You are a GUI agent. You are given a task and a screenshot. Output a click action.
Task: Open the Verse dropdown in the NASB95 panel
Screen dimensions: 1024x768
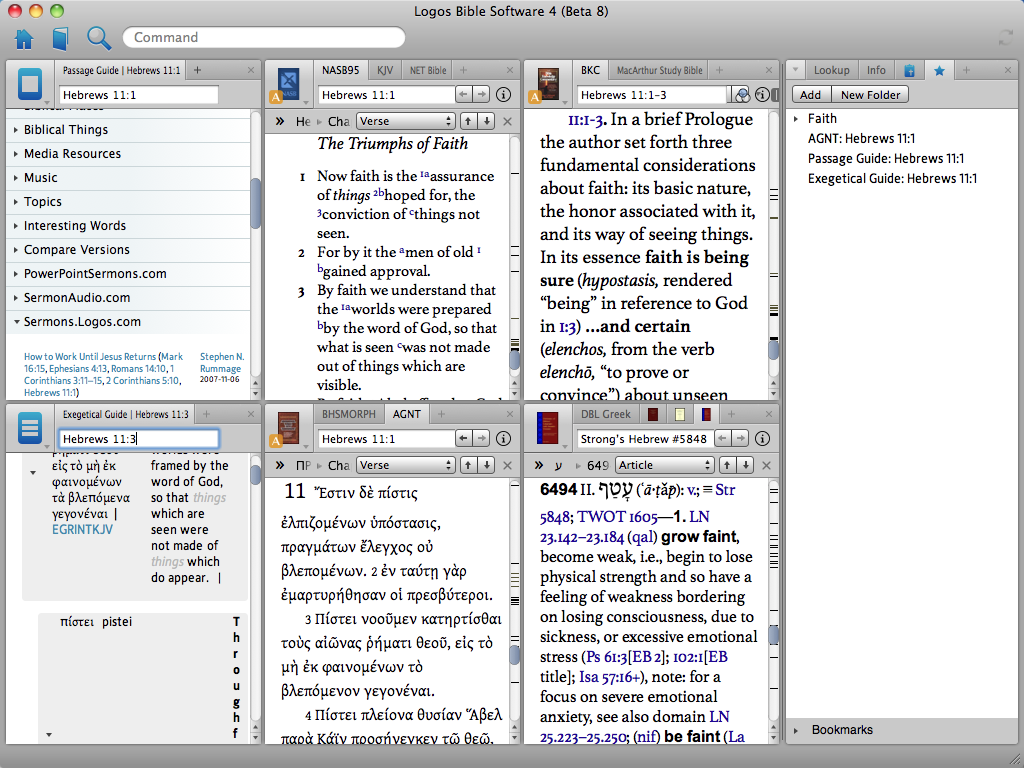tap(405, 119)
